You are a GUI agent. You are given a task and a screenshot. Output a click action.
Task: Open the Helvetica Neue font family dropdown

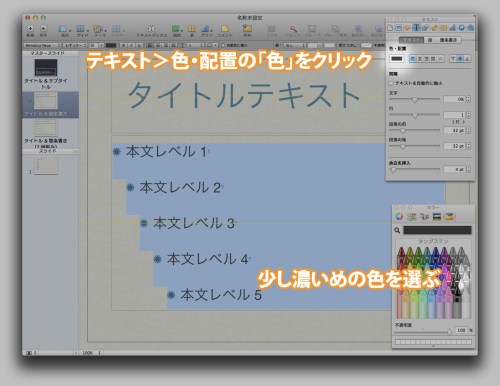click(42, 45)
